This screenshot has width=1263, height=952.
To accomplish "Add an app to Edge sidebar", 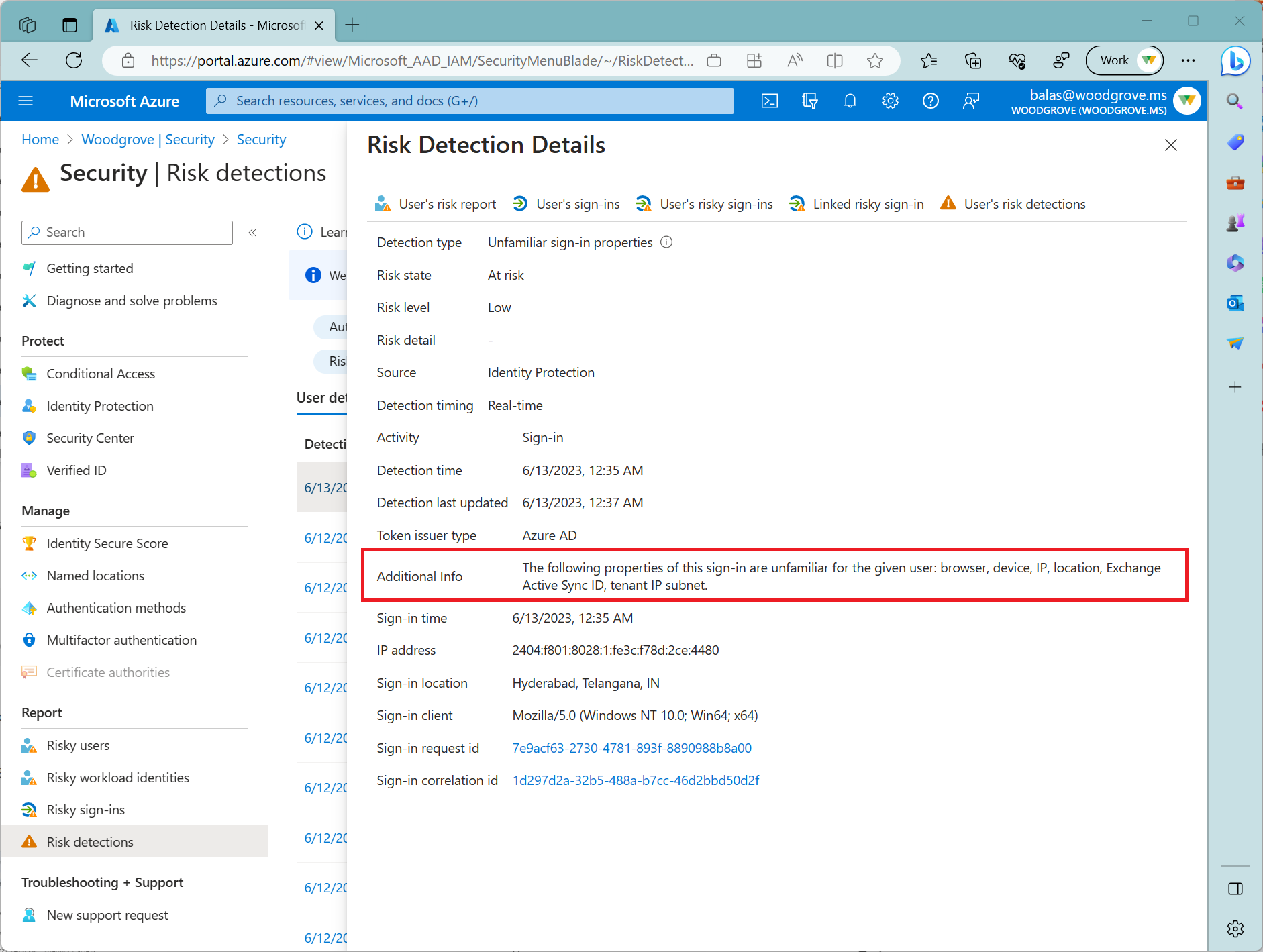I will (x=1235, y=387).
